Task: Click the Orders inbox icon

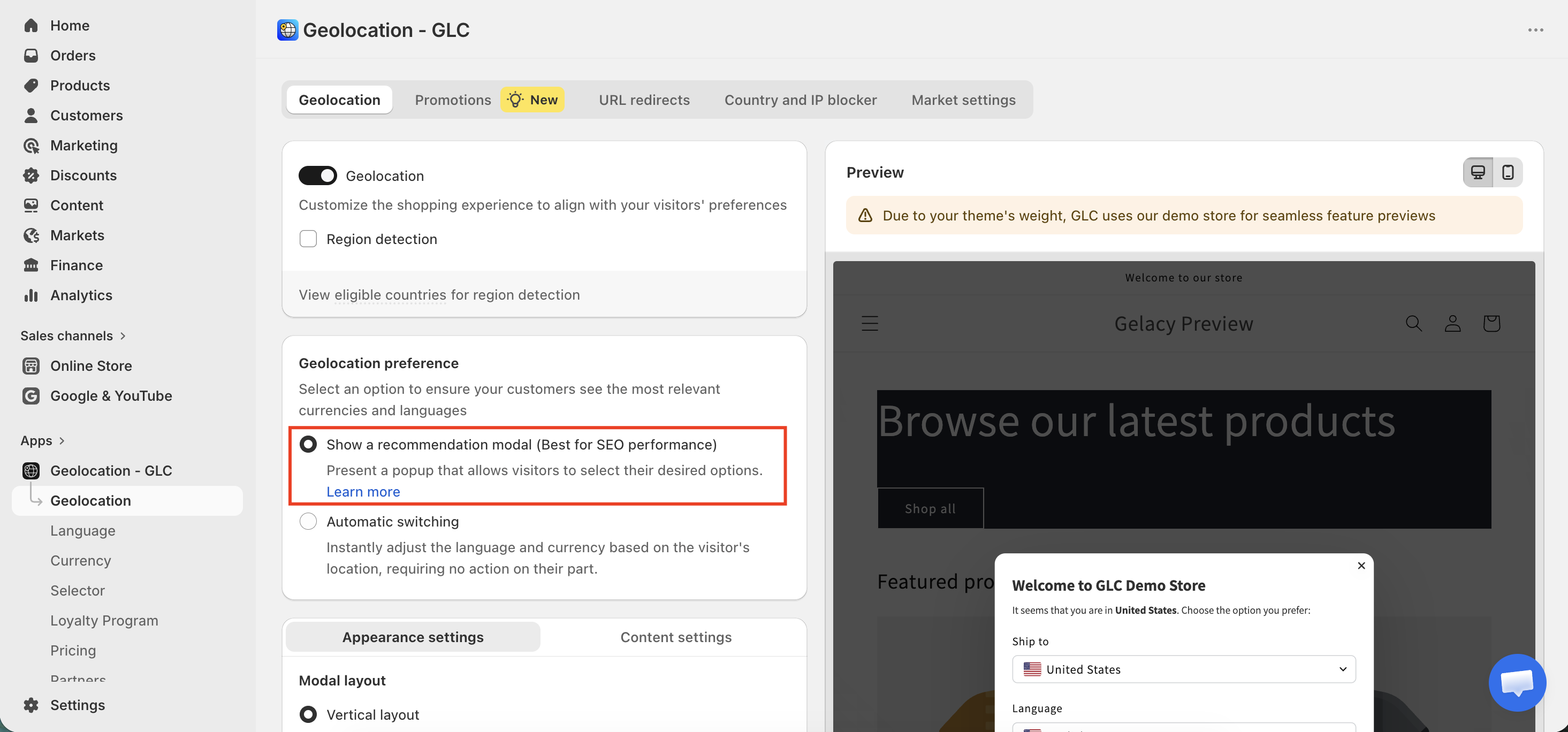Action: [31, 55]
